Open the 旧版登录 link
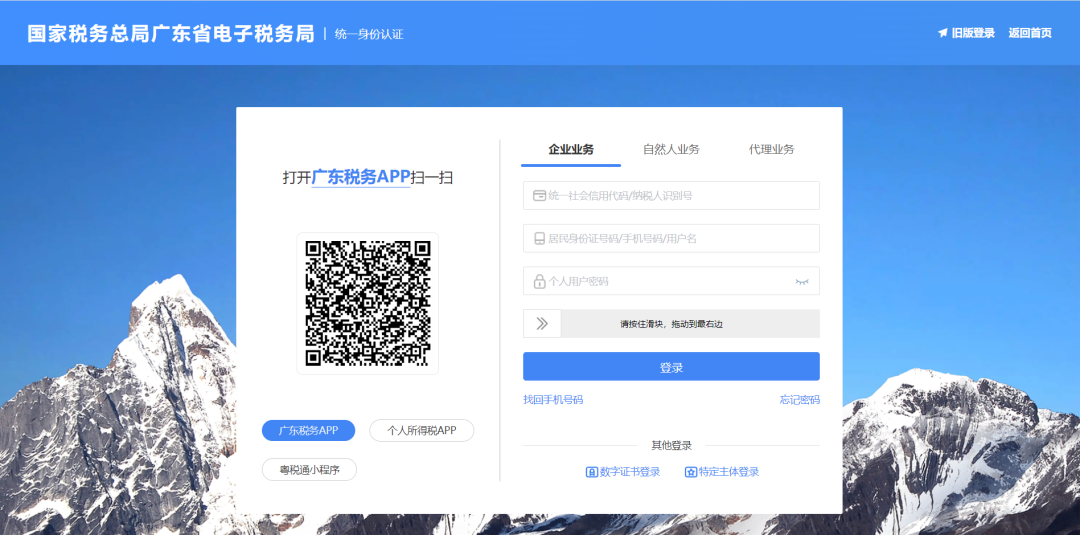1080x535 pixels. coord(973,33)
